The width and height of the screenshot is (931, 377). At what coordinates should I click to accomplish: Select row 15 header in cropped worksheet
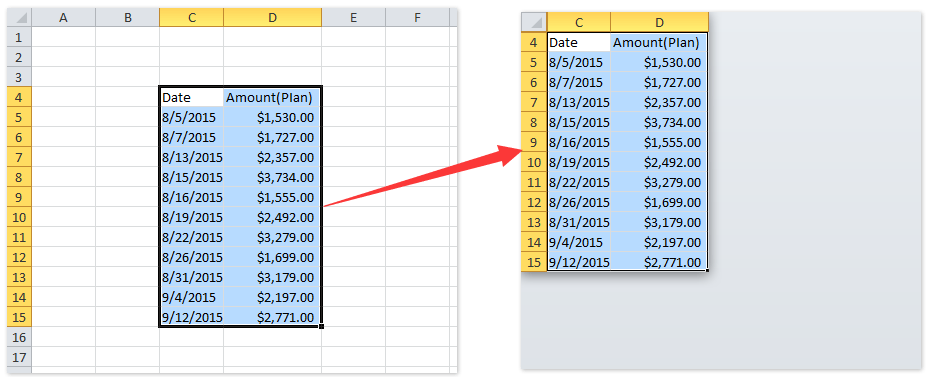pyautogui.click(x=534, y=262)
